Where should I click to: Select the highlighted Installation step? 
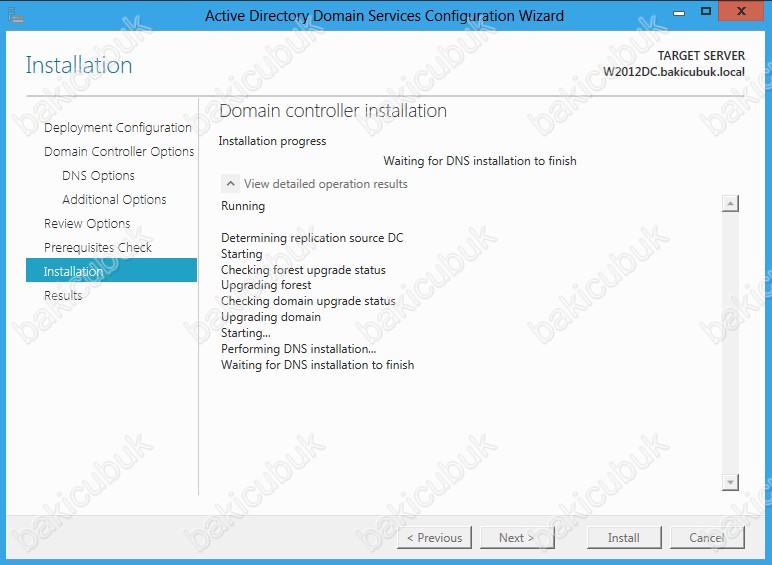(x=111, y=270)
